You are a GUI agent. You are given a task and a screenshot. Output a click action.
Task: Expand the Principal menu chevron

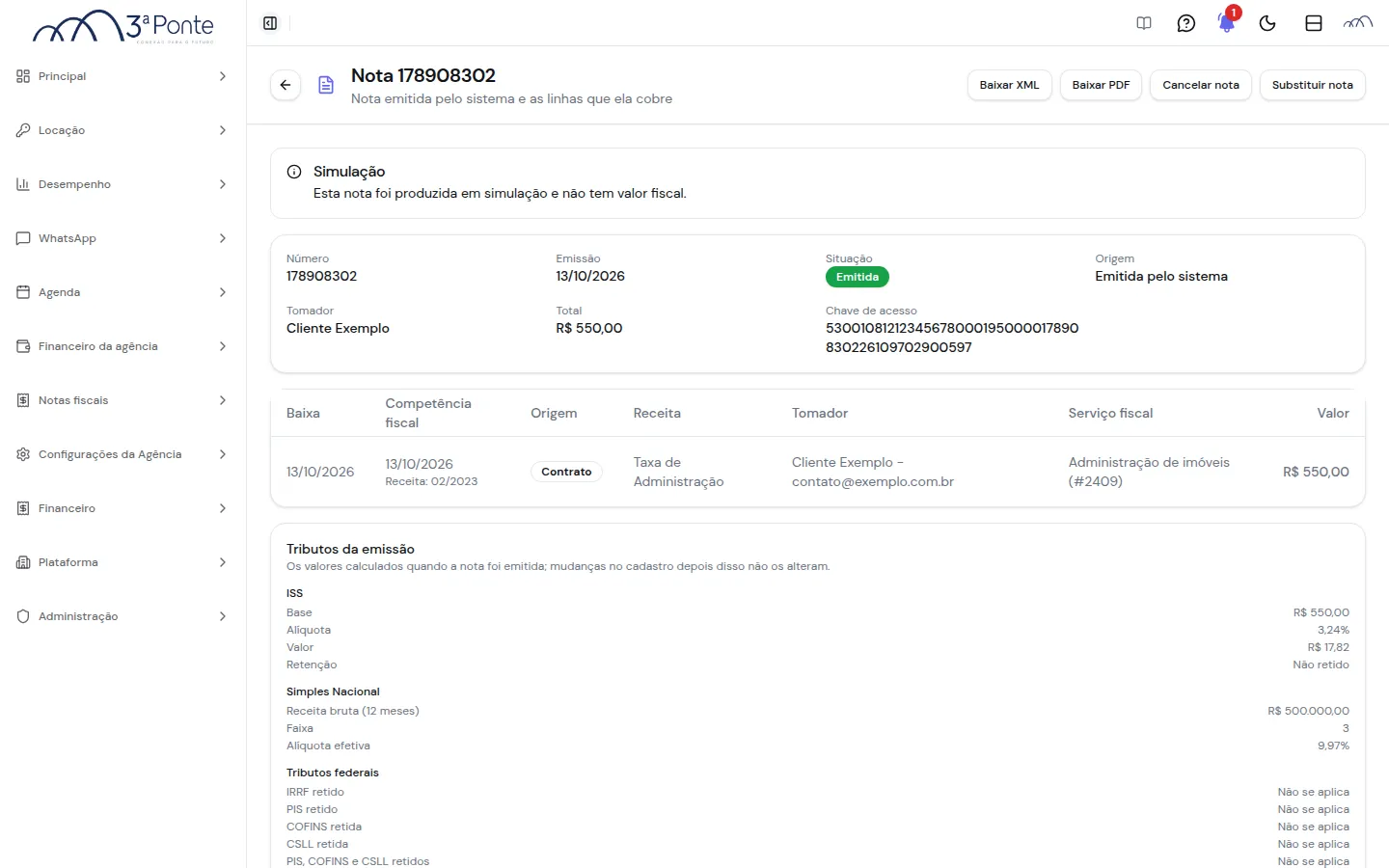coord(223,76)
